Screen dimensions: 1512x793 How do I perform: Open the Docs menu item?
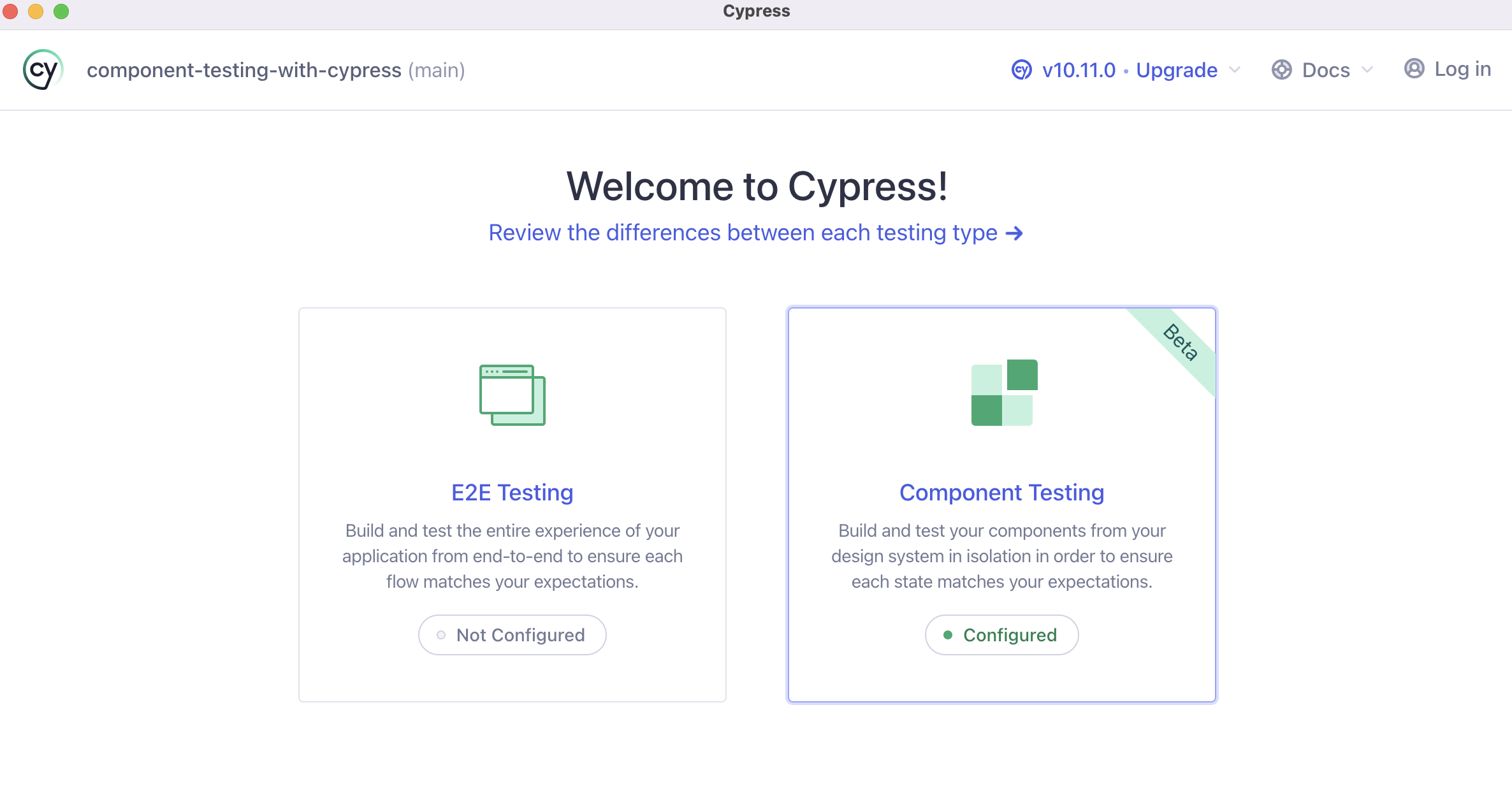1325,69
